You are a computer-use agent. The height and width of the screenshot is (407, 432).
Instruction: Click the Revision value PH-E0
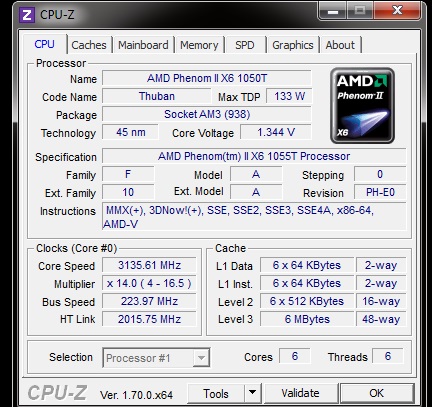(x=380, y=192)
